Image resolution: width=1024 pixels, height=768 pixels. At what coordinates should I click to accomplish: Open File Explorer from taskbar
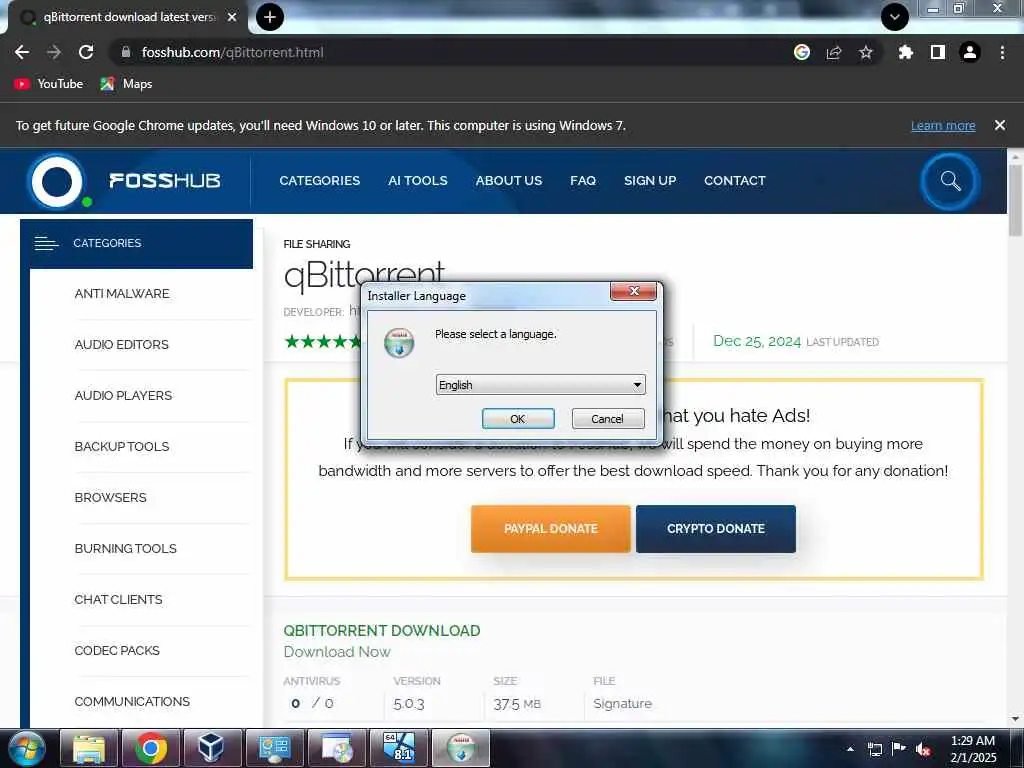[x=89, y=748]
